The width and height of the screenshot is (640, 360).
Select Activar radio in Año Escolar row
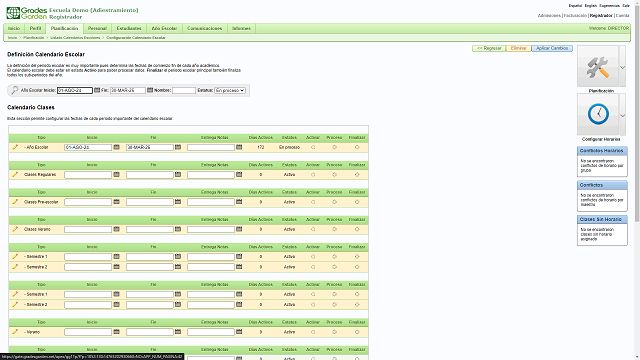tap(313, 147)
